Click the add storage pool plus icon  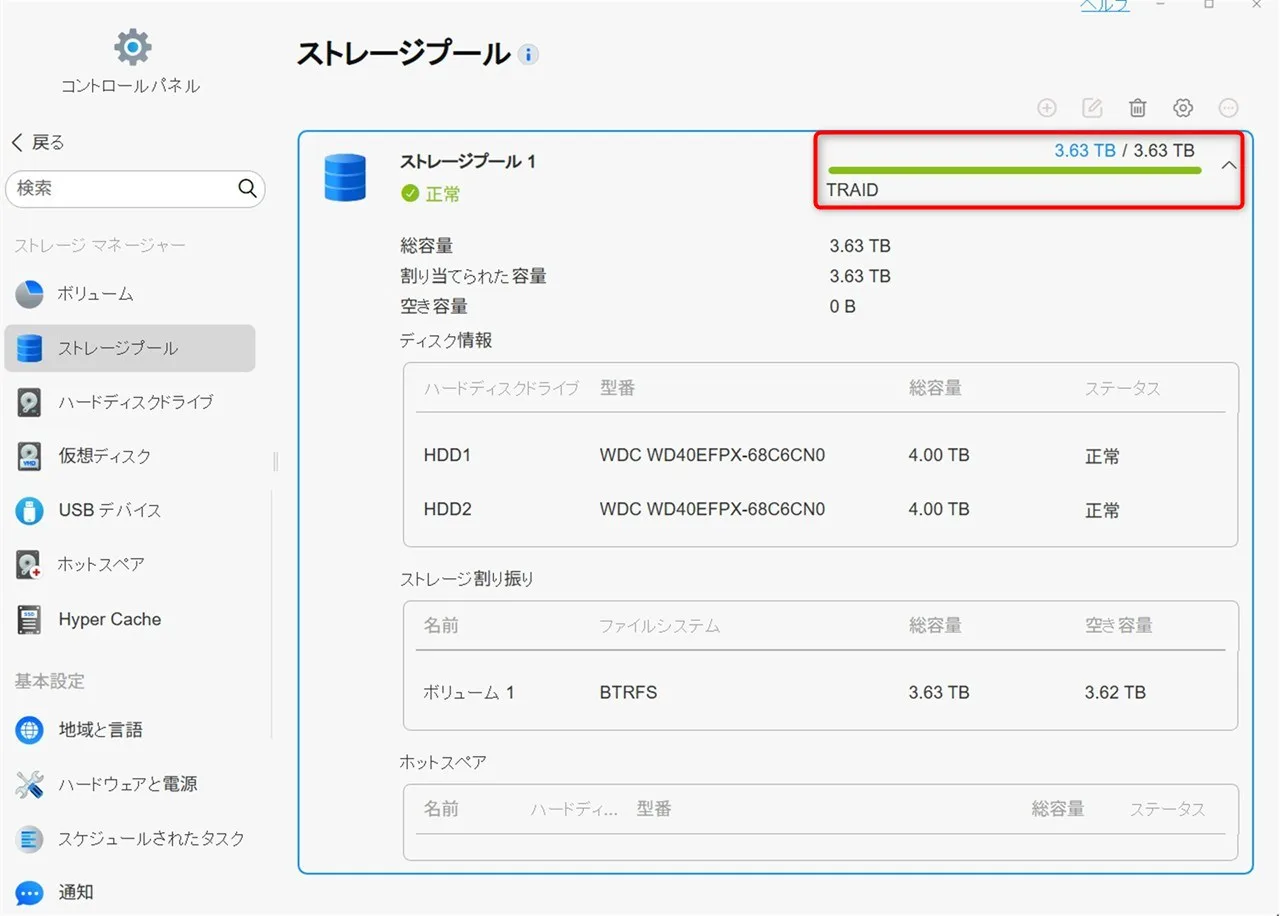[1047, 108]
